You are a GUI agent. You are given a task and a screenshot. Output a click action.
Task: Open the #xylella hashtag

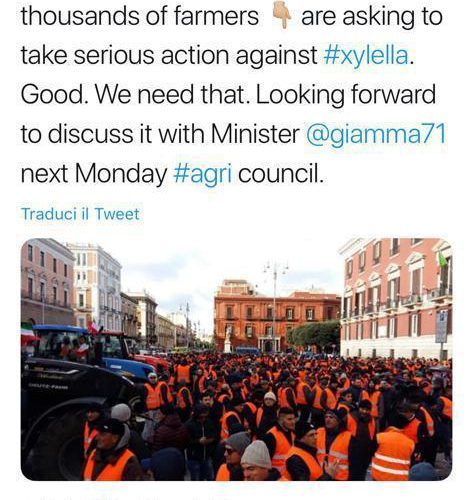click(366, 56)
